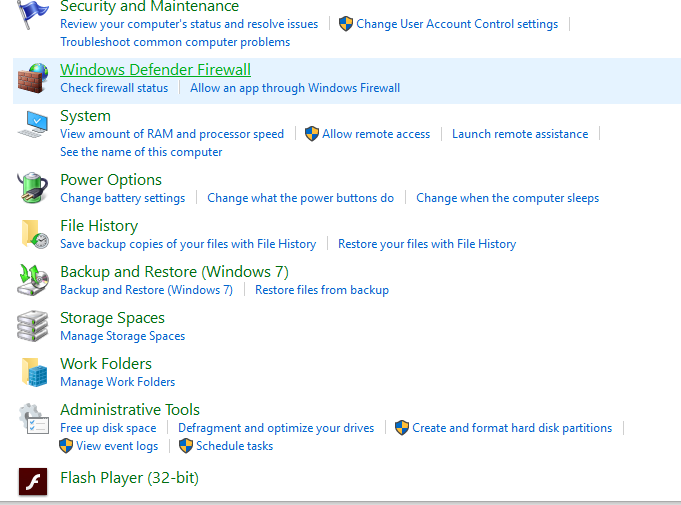
Task: Click the Security and Maintenance flag icon
Action: tap(33, 14)
